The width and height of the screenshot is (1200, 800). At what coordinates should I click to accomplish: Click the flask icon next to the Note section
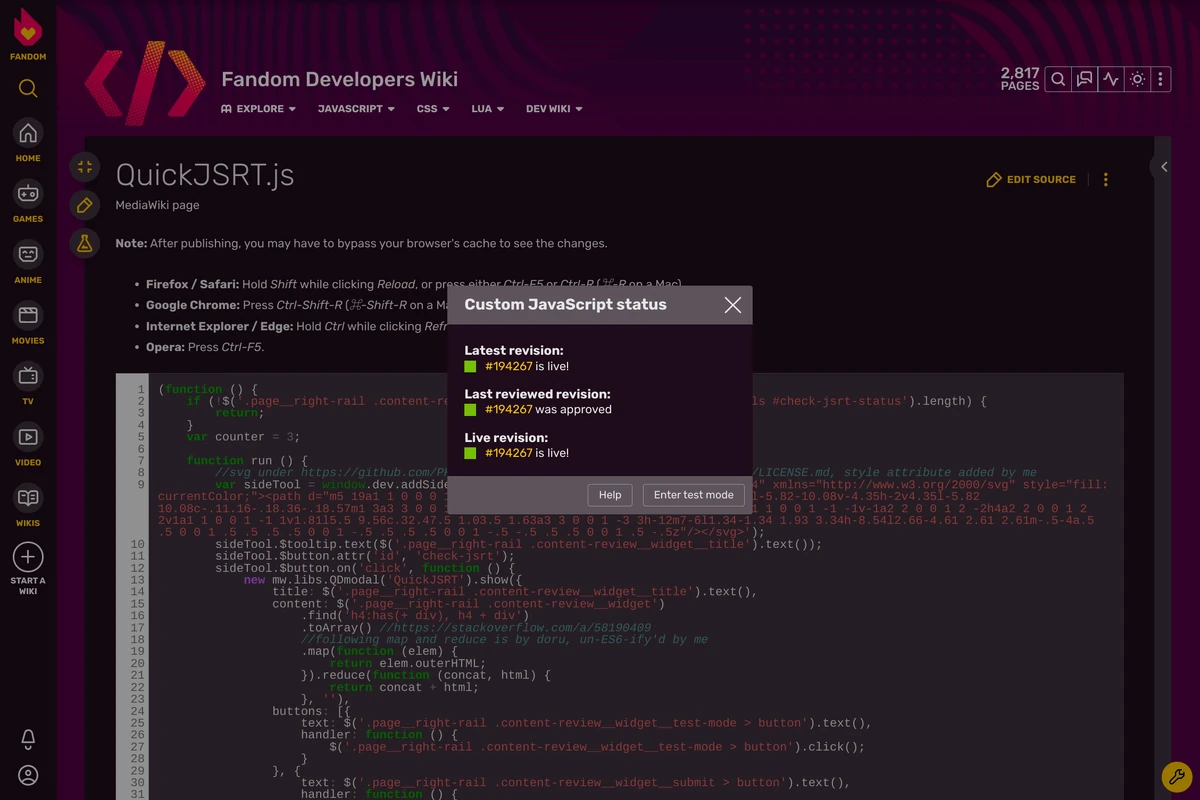point(84,242)
